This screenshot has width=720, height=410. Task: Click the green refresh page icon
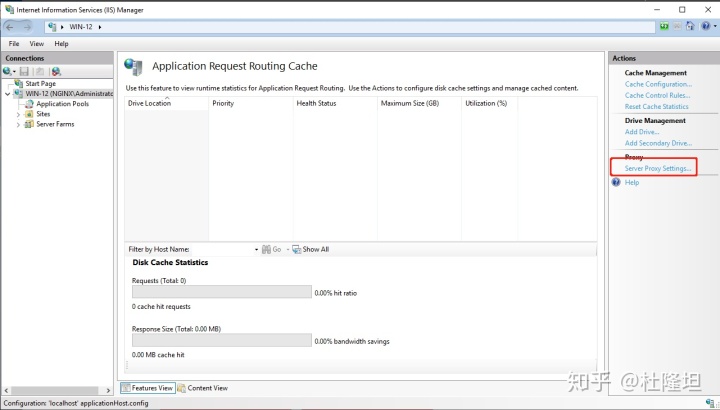(x=664, y=27)
